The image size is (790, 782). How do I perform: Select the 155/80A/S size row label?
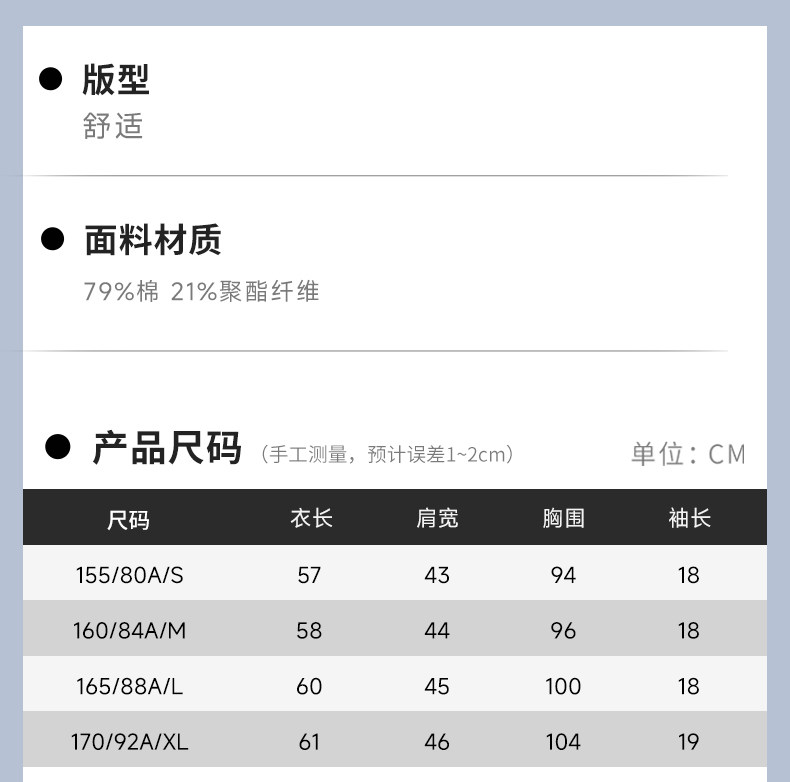coord(129,575)
